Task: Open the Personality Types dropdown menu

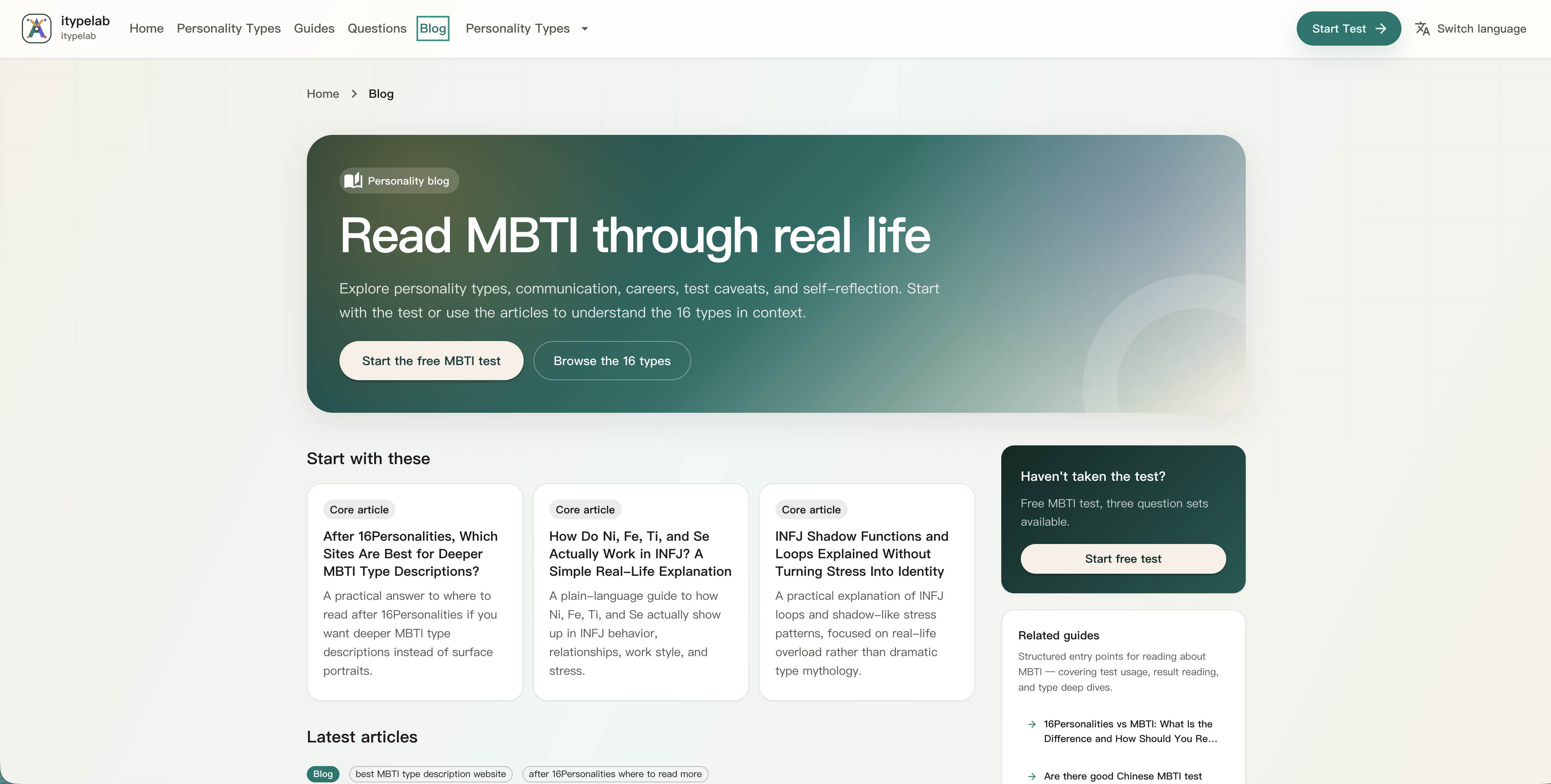Action: pyautogui.click(x=526, y=29)
